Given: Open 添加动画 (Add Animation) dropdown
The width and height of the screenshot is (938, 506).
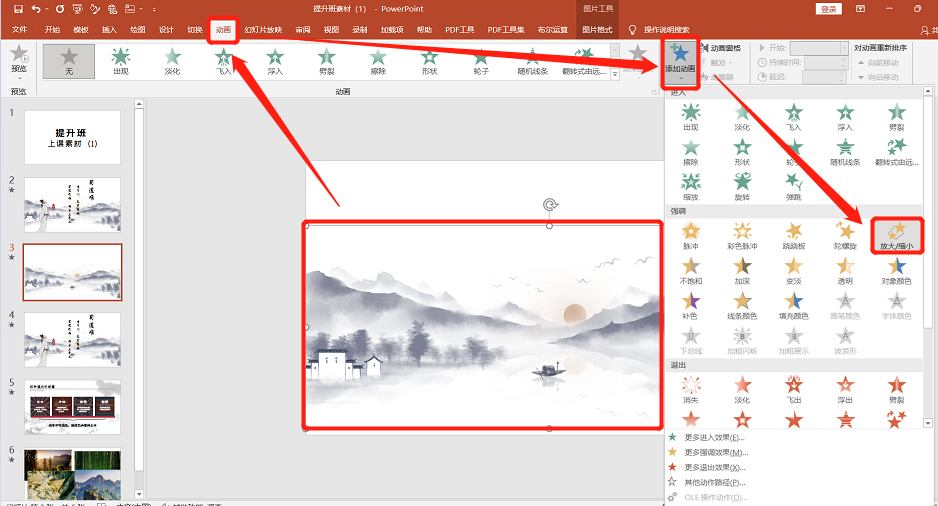Looking at the screenshot, I should [680, 64].
